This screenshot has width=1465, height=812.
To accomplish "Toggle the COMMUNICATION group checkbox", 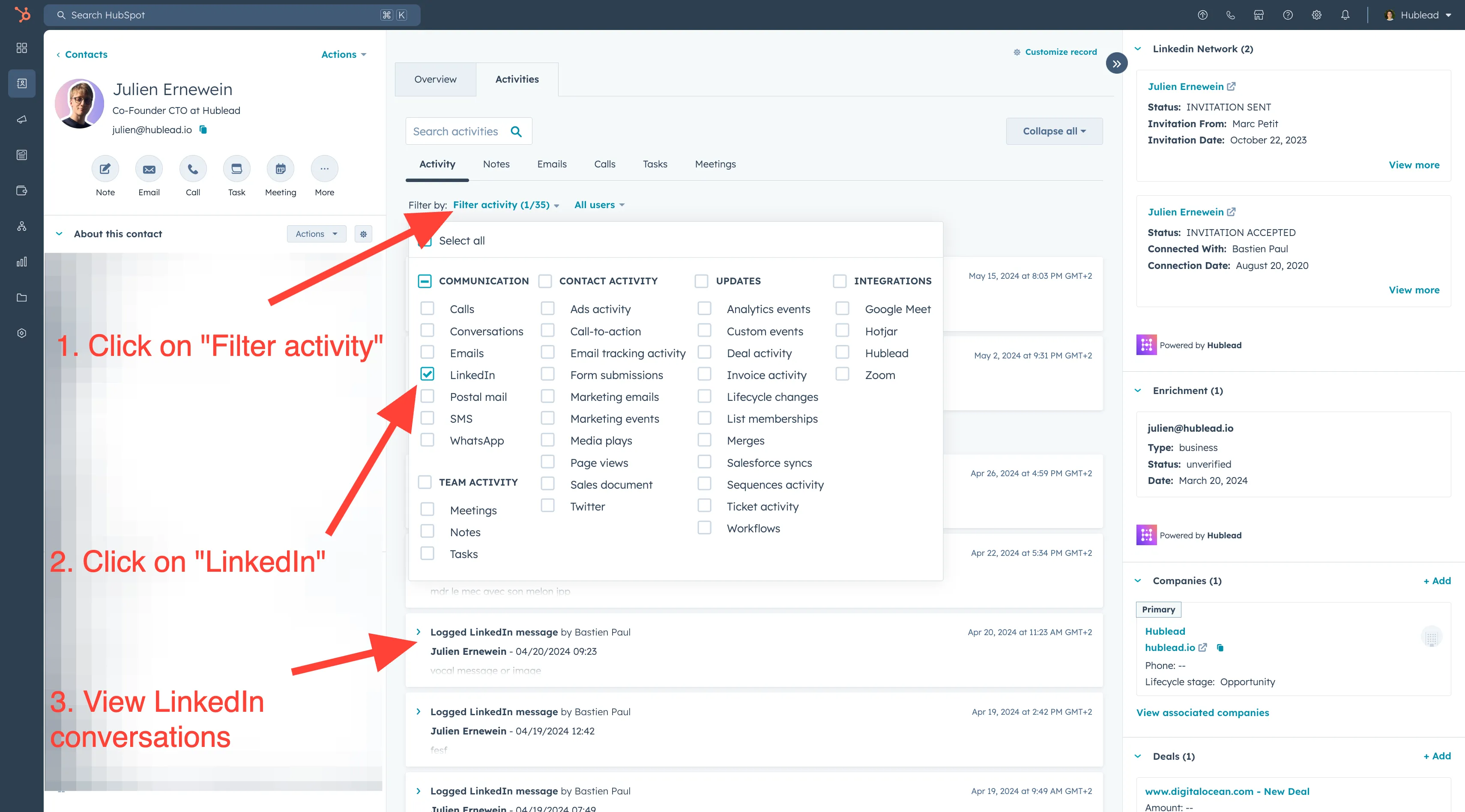I will pos(424,281).
